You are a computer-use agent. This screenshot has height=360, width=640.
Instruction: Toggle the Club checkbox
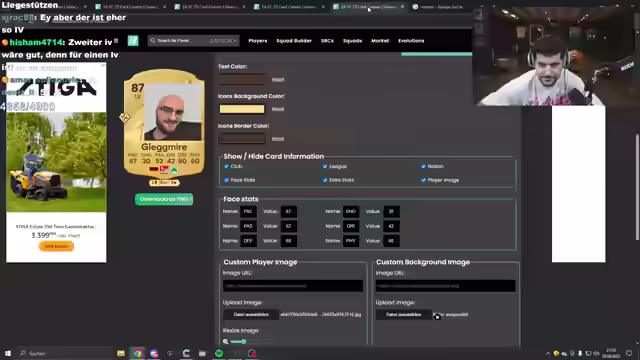coord(226,167)
